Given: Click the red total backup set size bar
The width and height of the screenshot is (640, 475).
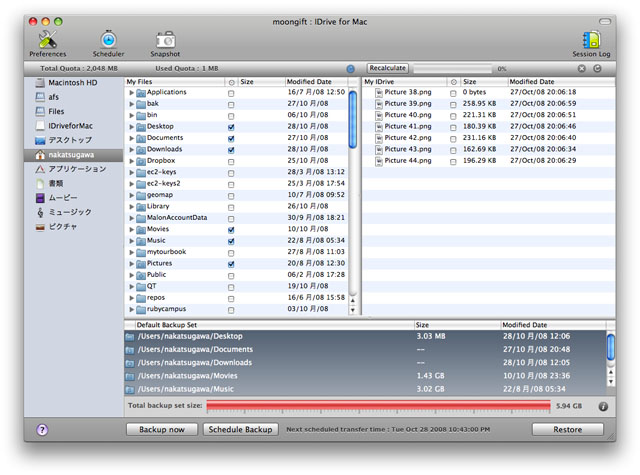Looking at the screenshot, I should point(378,405).
